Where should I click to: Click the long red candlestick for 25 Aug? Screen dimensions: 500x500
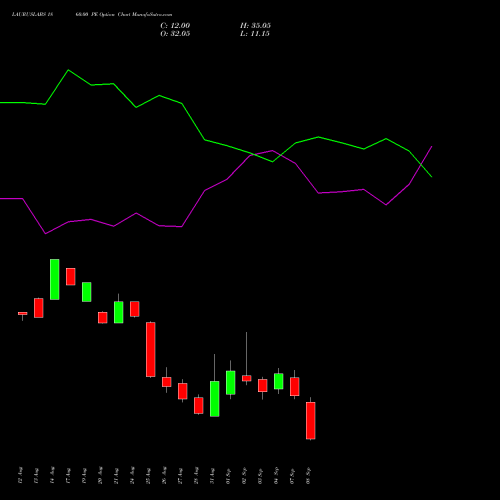(x=151, y=349)
